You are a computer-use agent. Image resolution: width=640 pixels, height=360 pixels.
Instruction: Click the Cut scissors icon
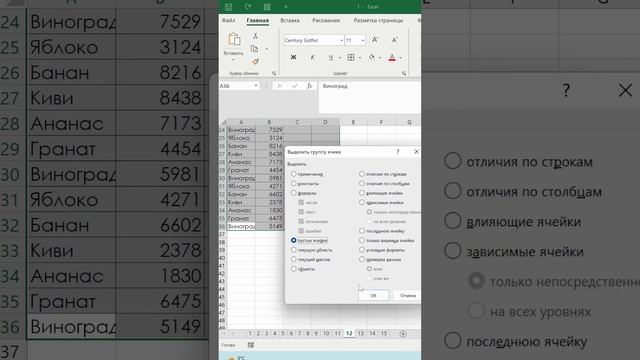(255, 36)
